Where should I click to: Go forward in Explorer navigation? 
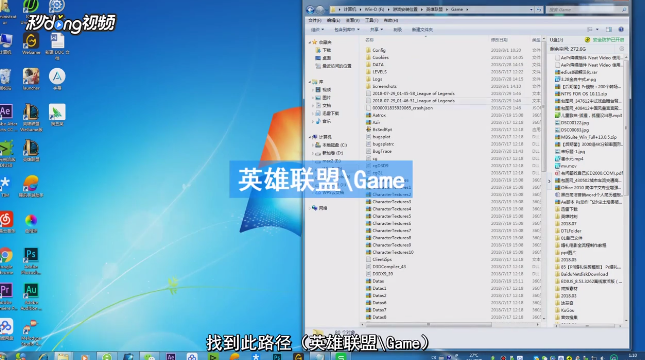pos(320,9)
